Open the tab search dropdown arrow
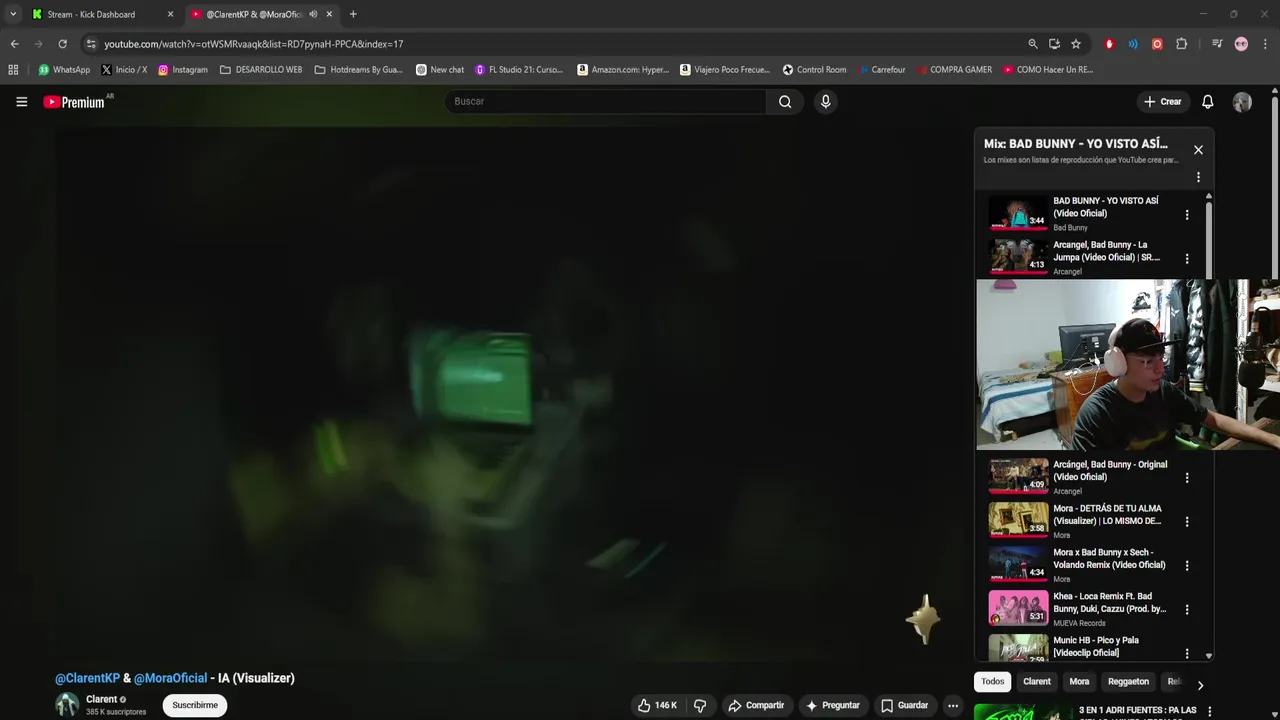This screenshot has height=720, width=1280. point(13,14)
